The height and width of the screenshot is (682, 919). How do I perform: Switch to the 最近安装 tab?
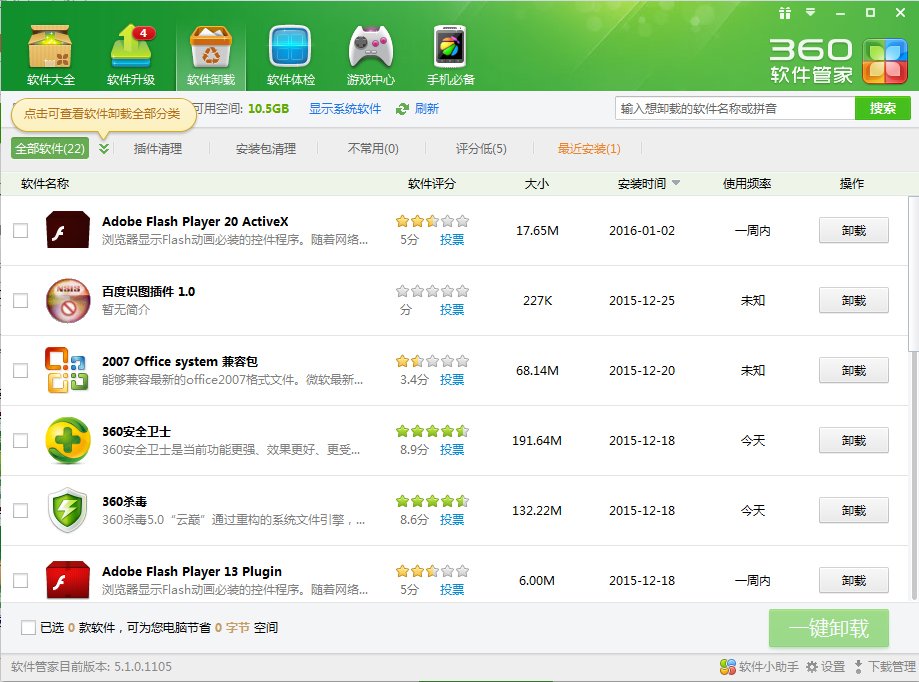[589, 148]
